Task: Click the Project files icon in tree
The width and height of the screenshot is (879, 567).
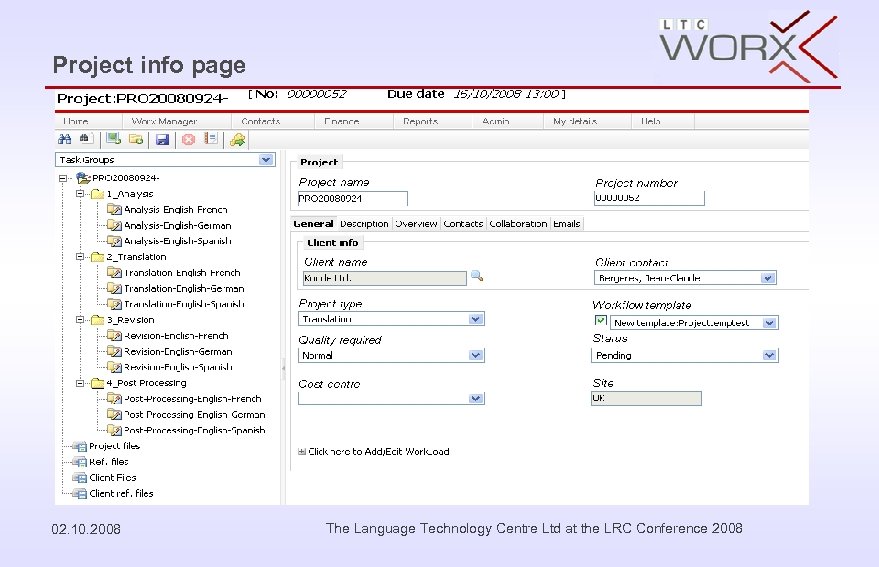Action: [80, 446]
